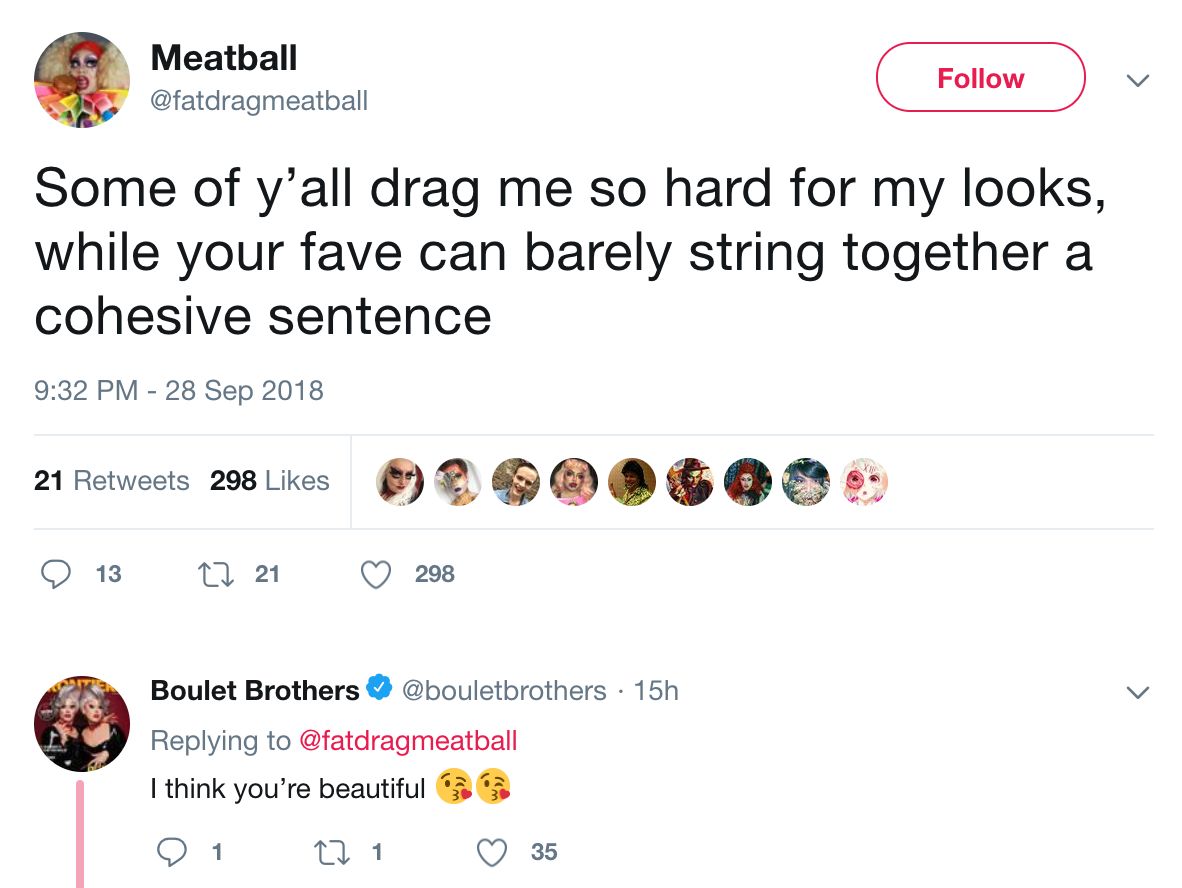
Task: Expand options via the chevron next to Follow
Action: [1138, 81]
